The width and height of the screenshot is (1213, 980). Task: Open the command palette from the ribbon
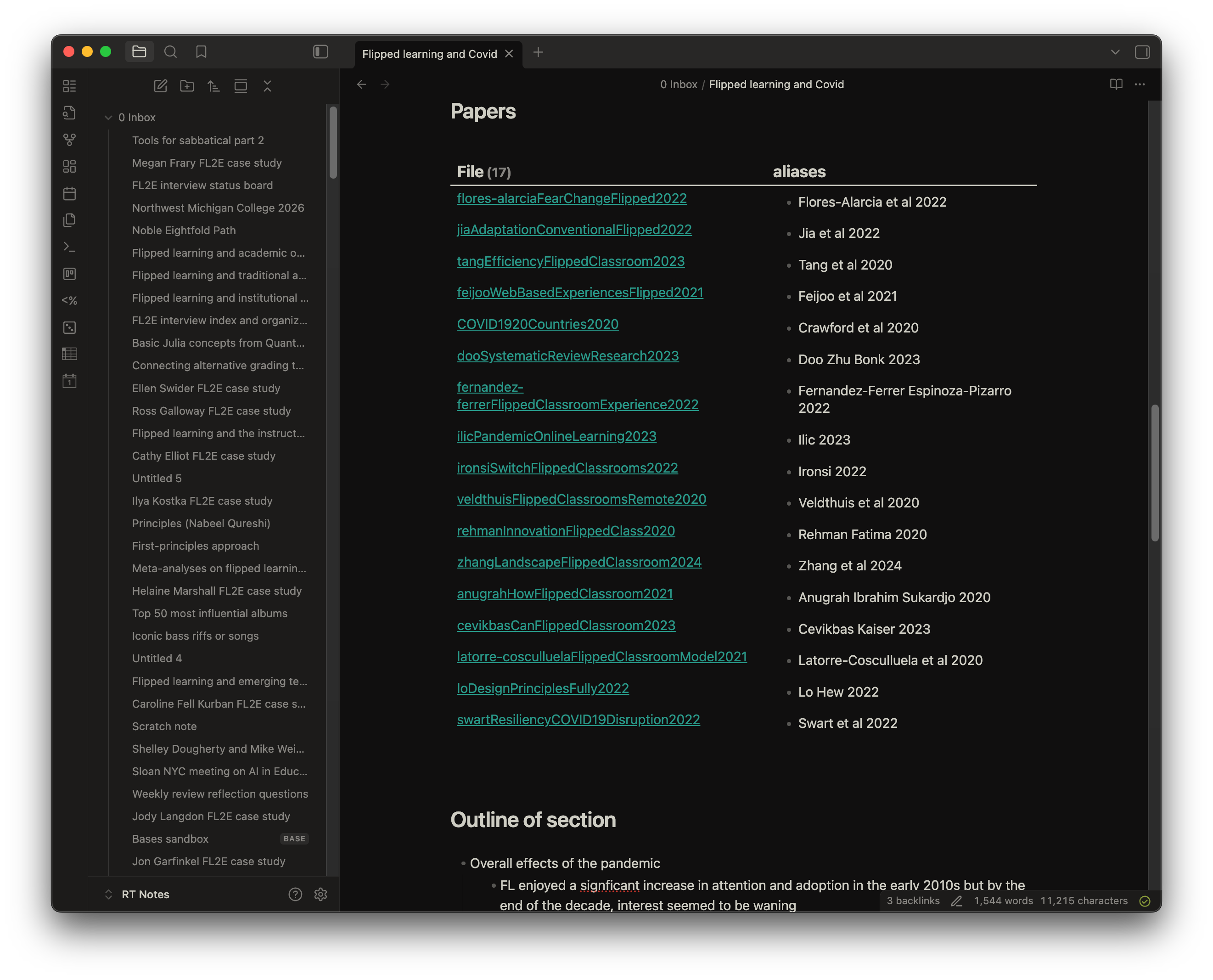[69, 247]
